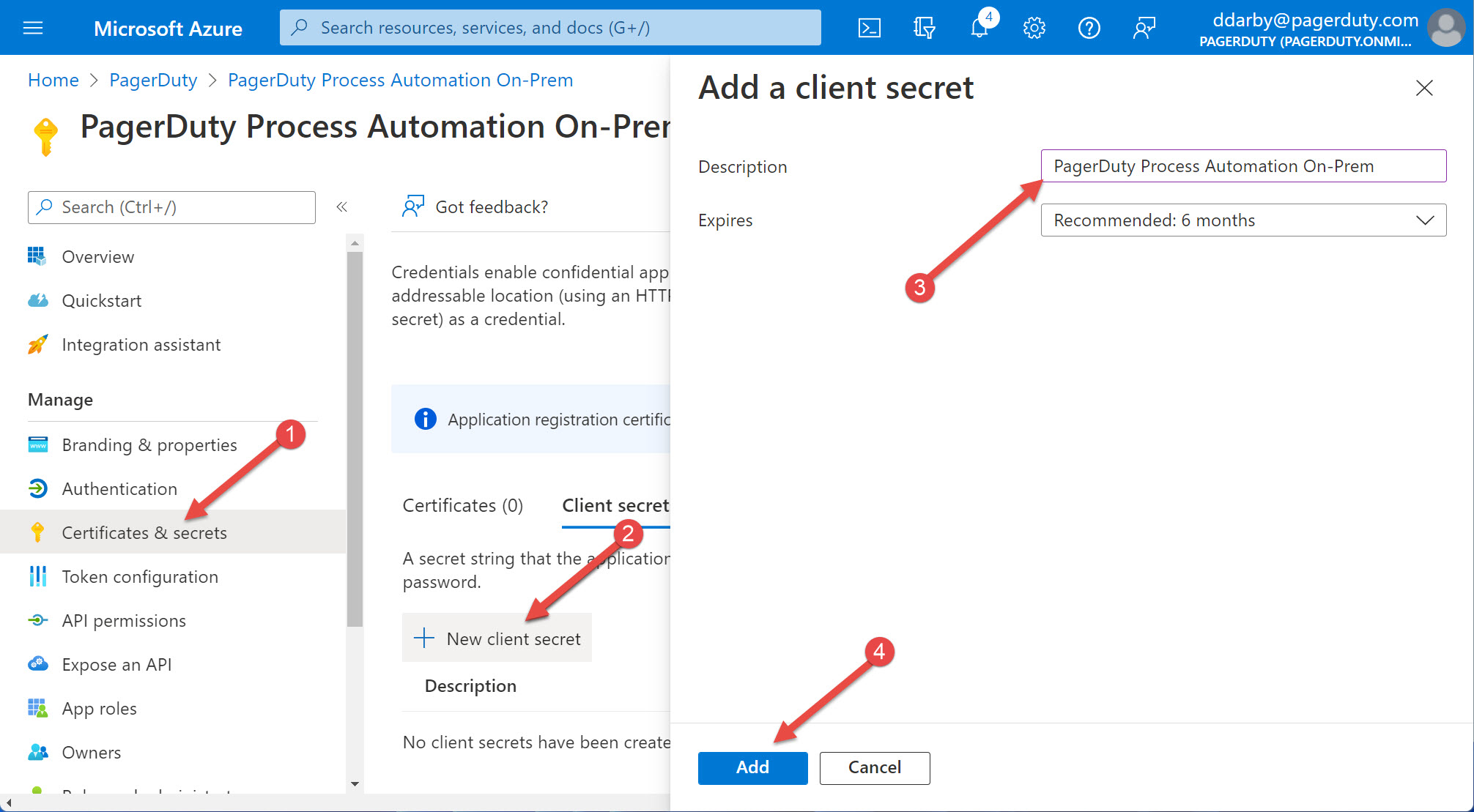Click the Overview grid icon
The width and height of the screenshot is (1474, 812).
coord(37,256)
